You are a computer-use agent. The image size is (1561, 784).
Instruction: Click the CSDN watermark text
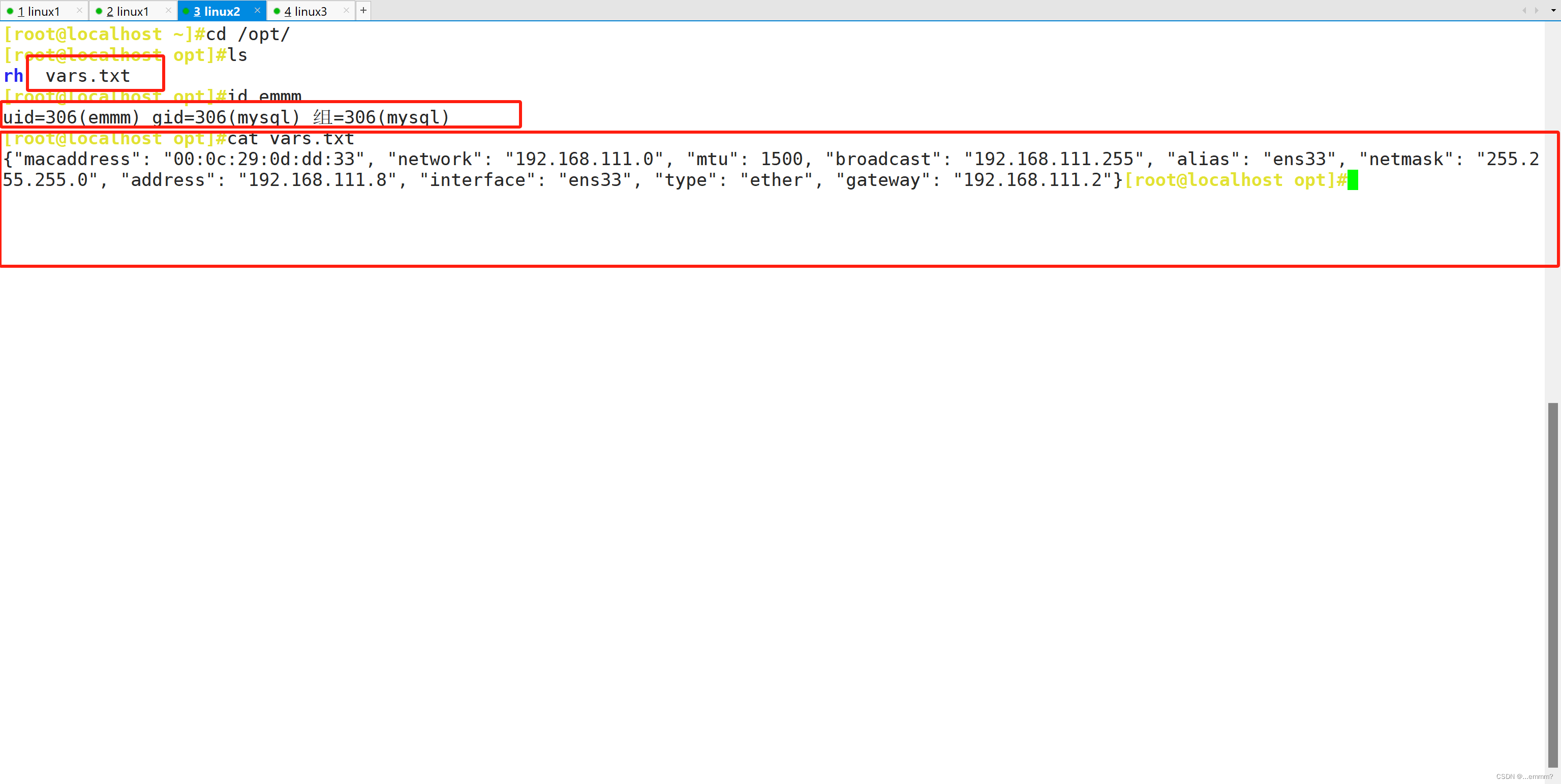(x=1523, y=776)
